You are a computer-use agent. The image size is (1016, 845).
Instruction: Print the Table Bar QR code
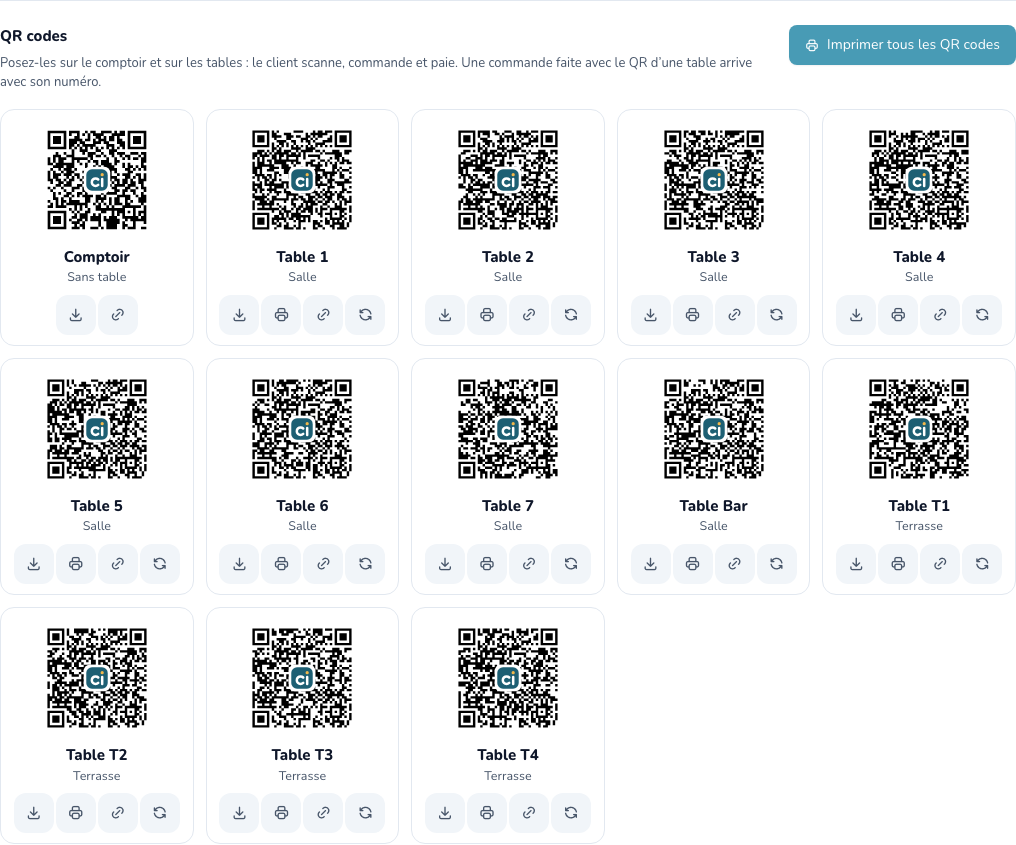tap(693, 564)
